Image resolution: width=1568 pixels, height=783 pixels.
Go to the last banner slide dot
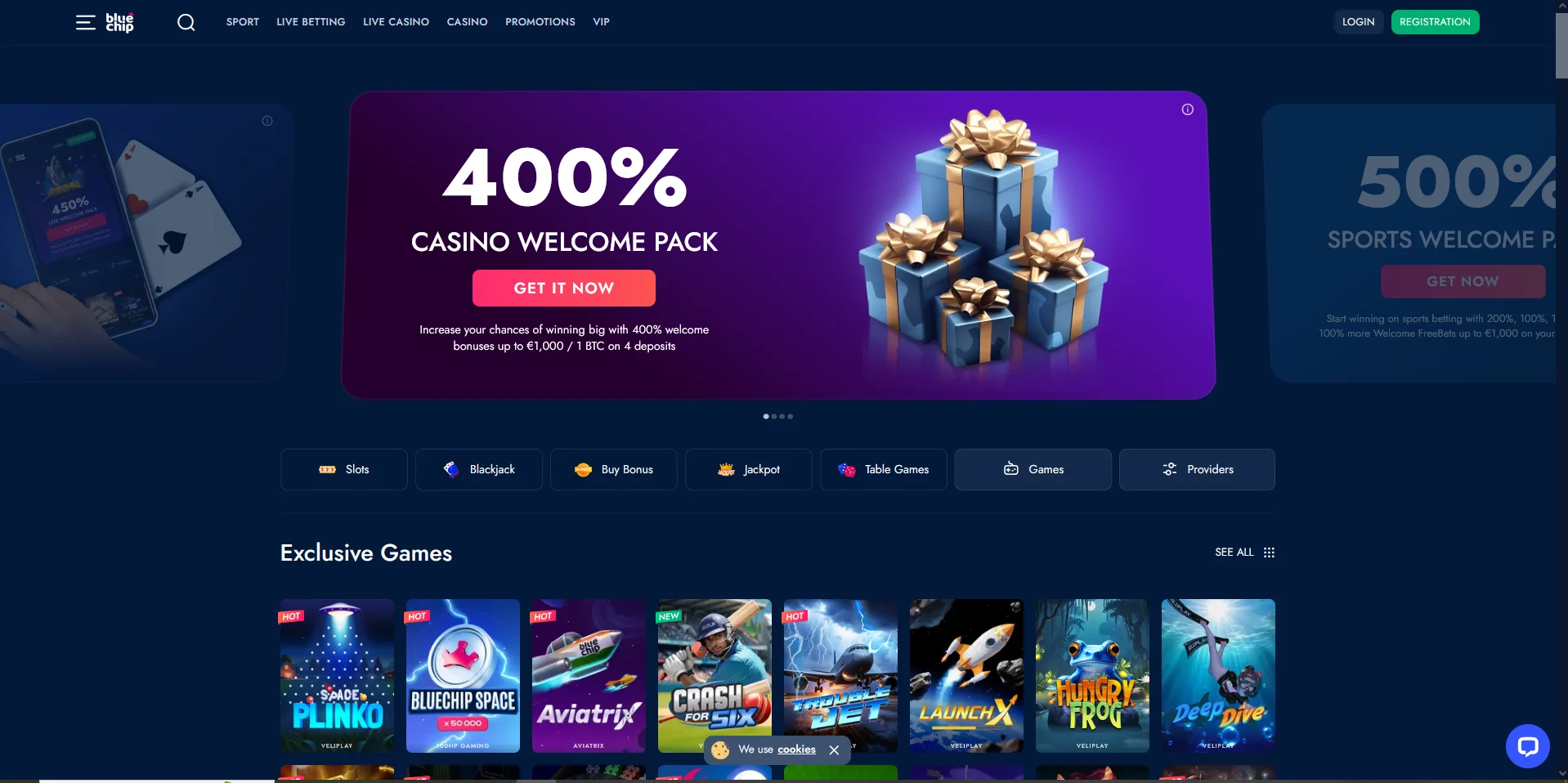791,417
